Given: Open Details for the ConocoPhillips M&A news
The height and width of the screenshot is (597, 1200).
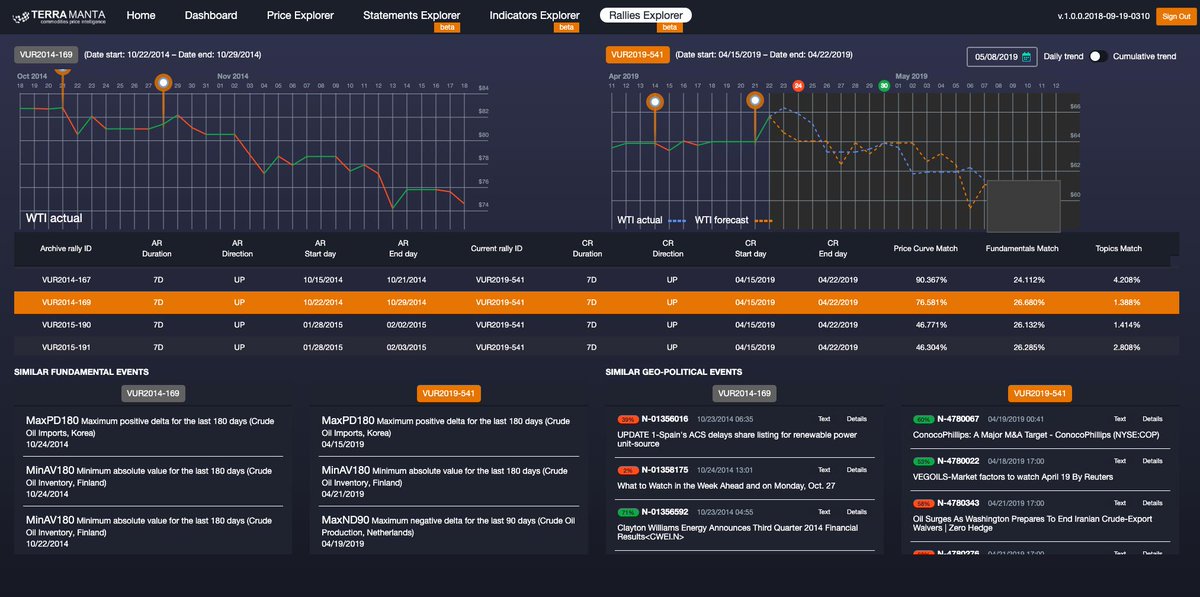Looking at the screenshot, I should [1152, 418].
